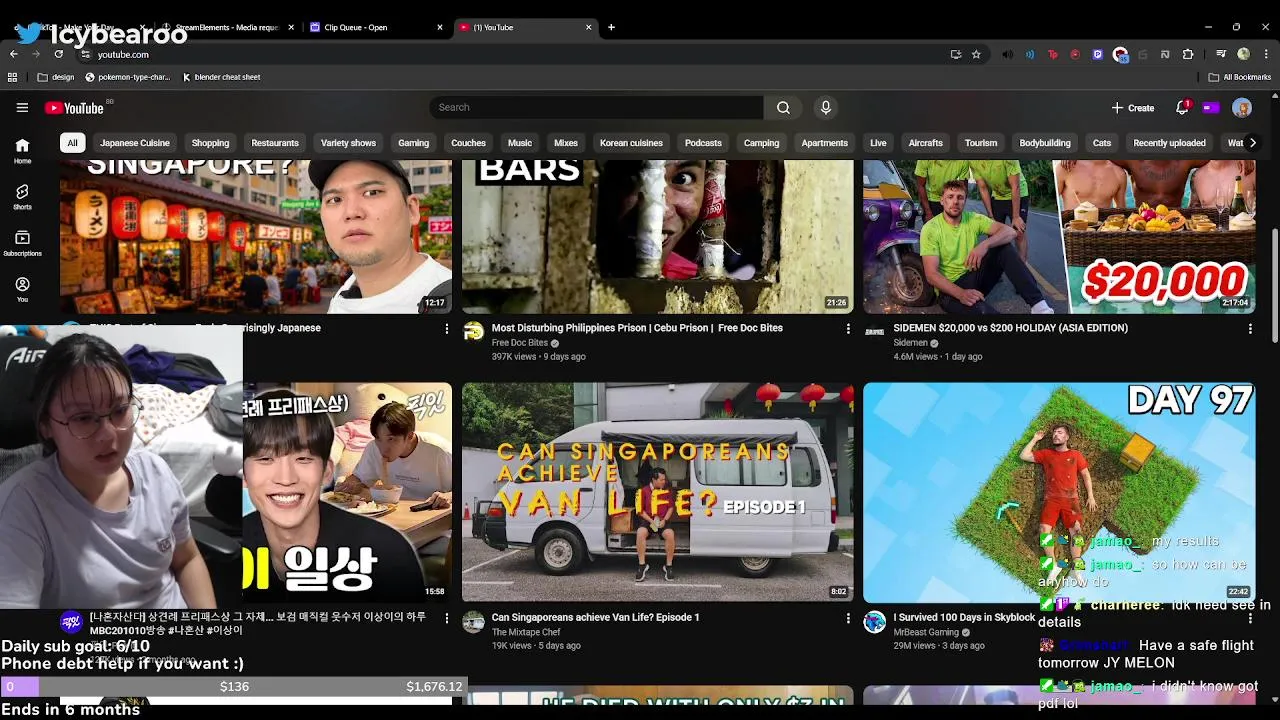Click the Create button
Screen dimensions: 1280x720
pos(1132,107)
